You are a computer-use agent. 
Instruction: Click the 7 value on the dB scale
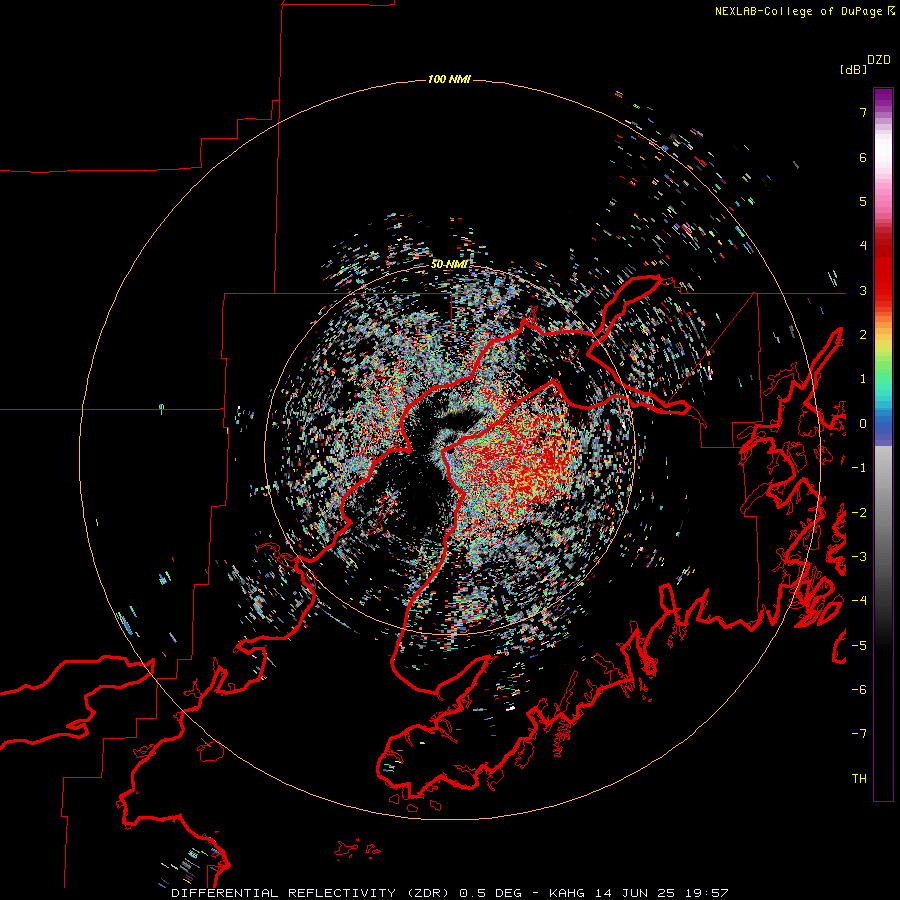click(x=863, y=112)
